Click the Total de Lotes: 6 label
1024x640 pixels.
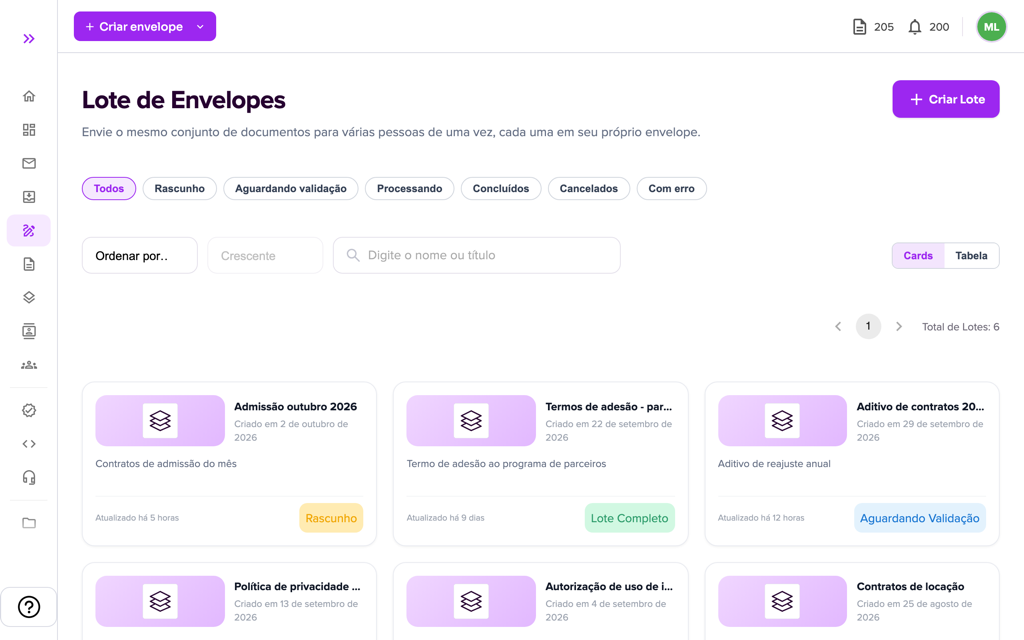tap(960, 327)
